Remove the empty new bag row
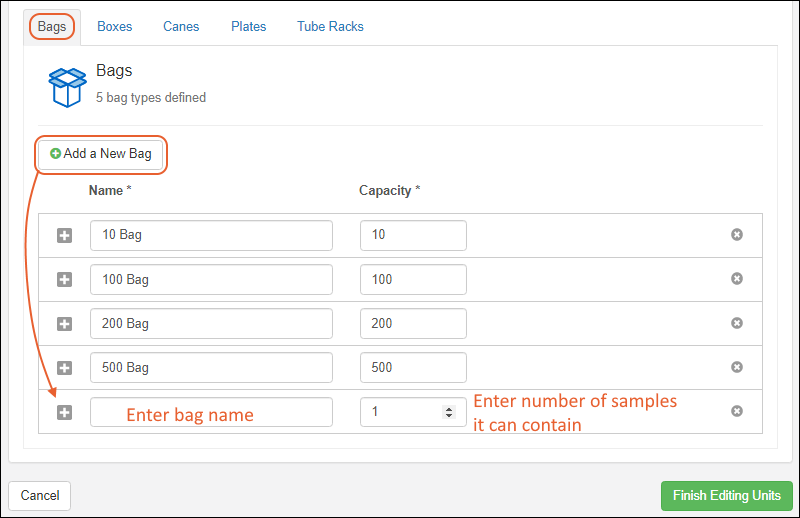Viewport: 800px width, 518px height. click(737, 411)
